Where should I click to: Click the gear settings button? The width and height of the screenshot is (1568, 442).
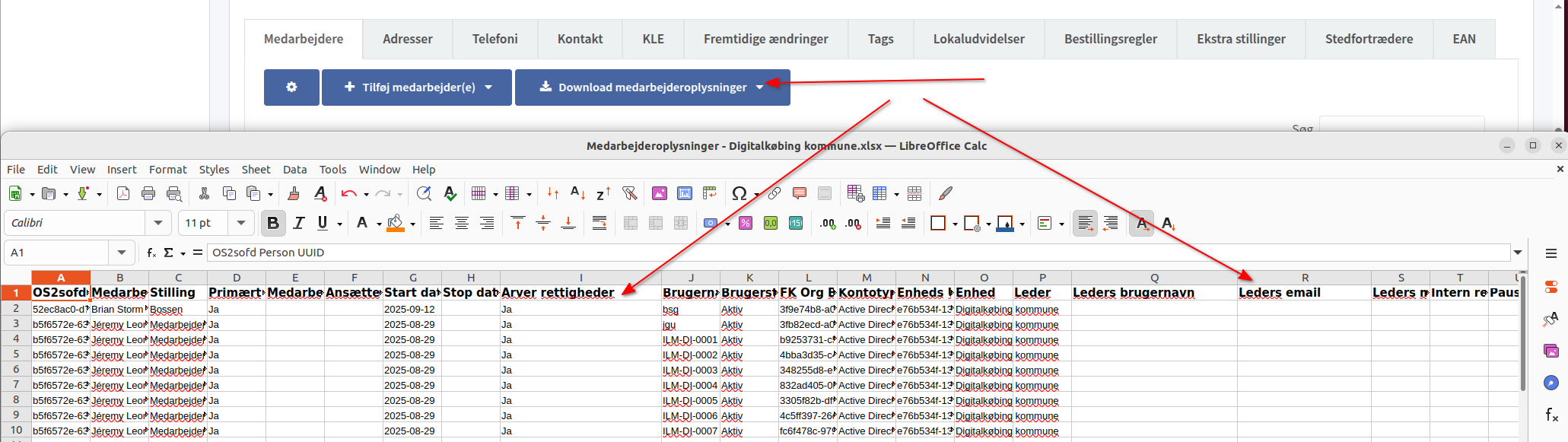pyautogui.click(x=291, y=87)
